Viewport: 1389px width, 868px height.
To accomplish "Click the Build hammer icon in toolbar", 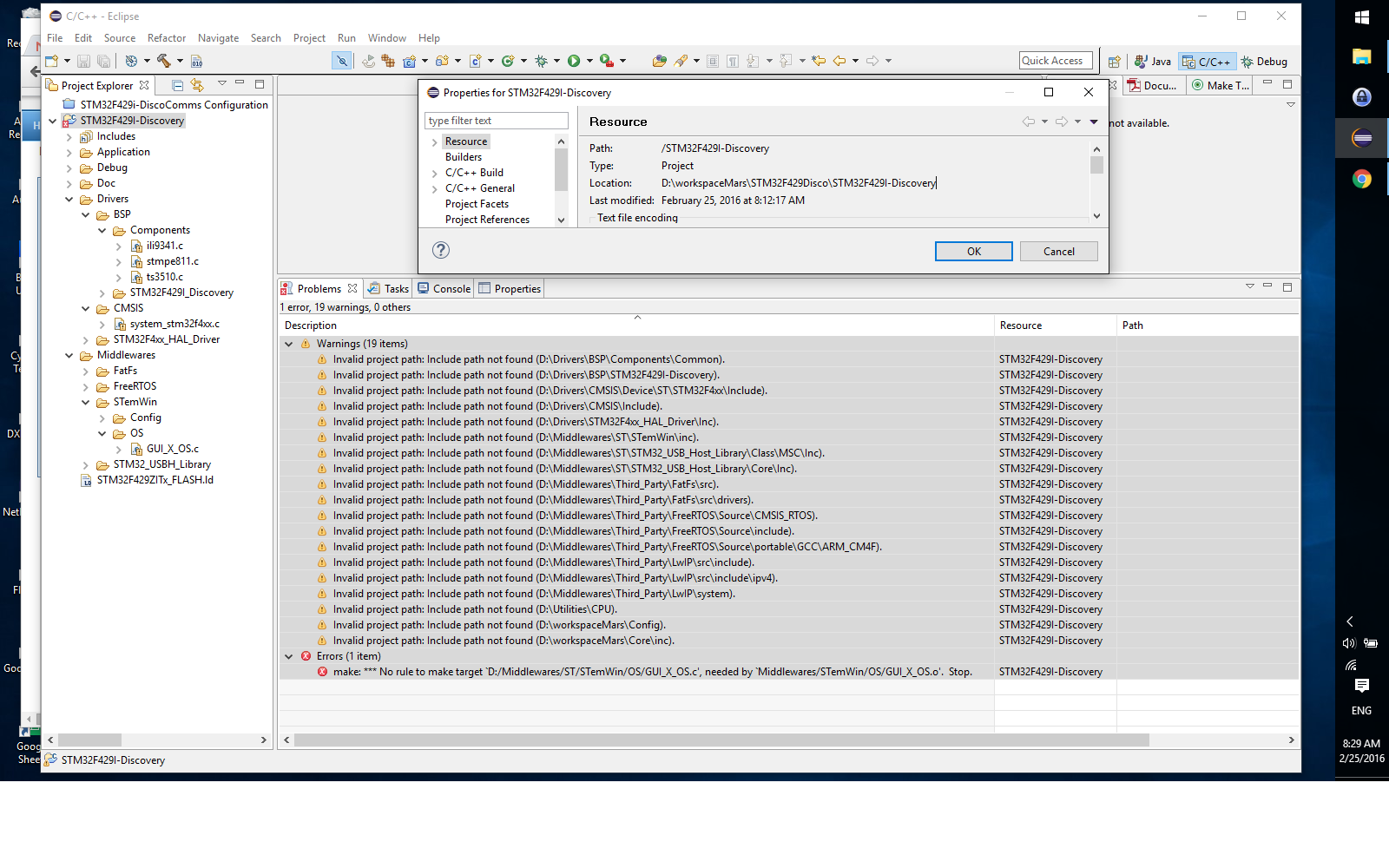I will click(x=163, y=61).
